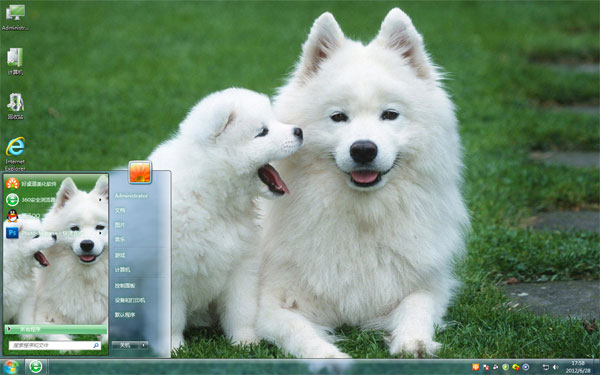The width and height of the screenshot is (600, 375).
Task: Open the volume speaker tray icon
Action: pyautogui.click(x=556, y=367)
